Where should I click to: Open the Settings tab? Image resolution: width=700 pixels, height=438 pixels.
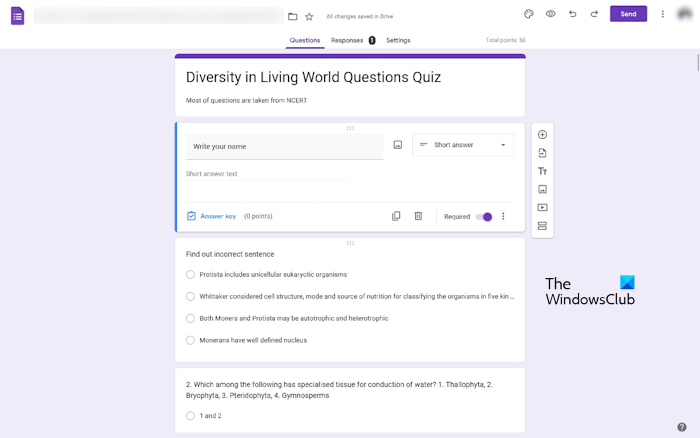tap(398, 40)
